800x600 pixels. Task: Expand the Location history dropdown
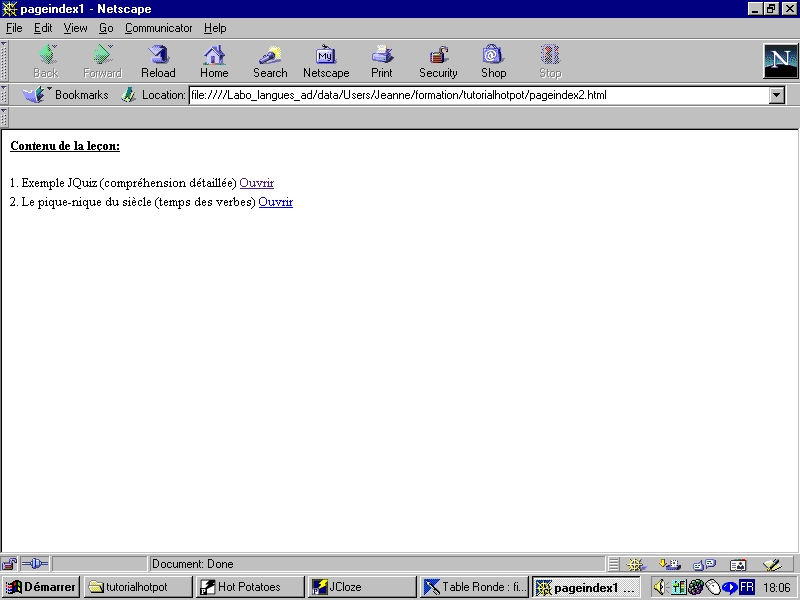pyautogui.click(x=777, y=95)
